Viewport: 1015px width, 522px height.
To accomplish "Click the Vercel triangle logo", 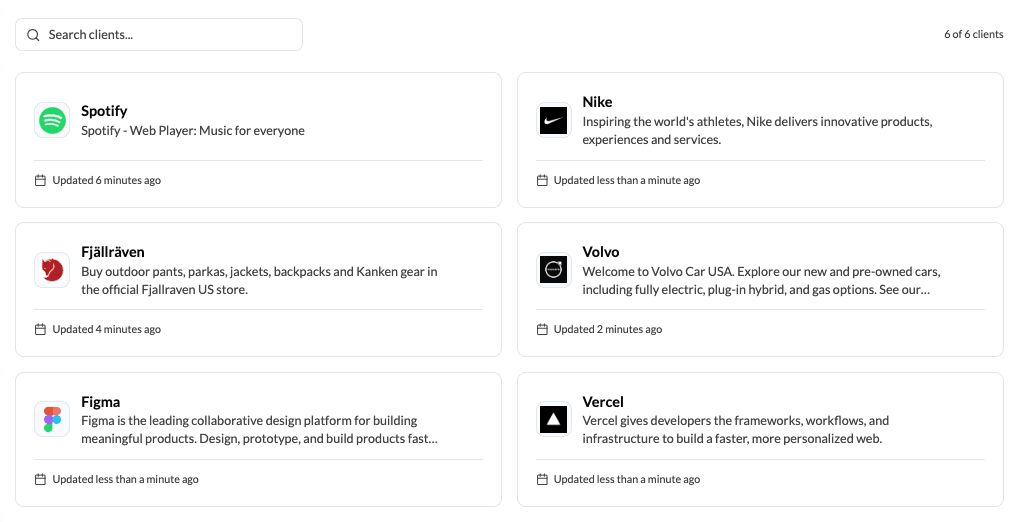I will [553, 420].
